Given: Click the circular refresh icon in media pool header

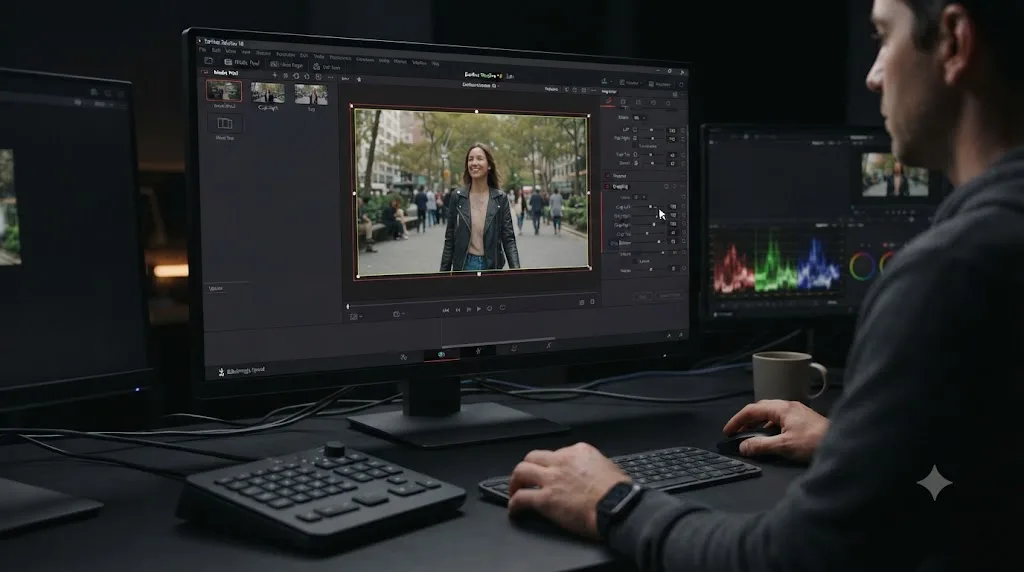Looking at the screenshot, I should [296, 76].
